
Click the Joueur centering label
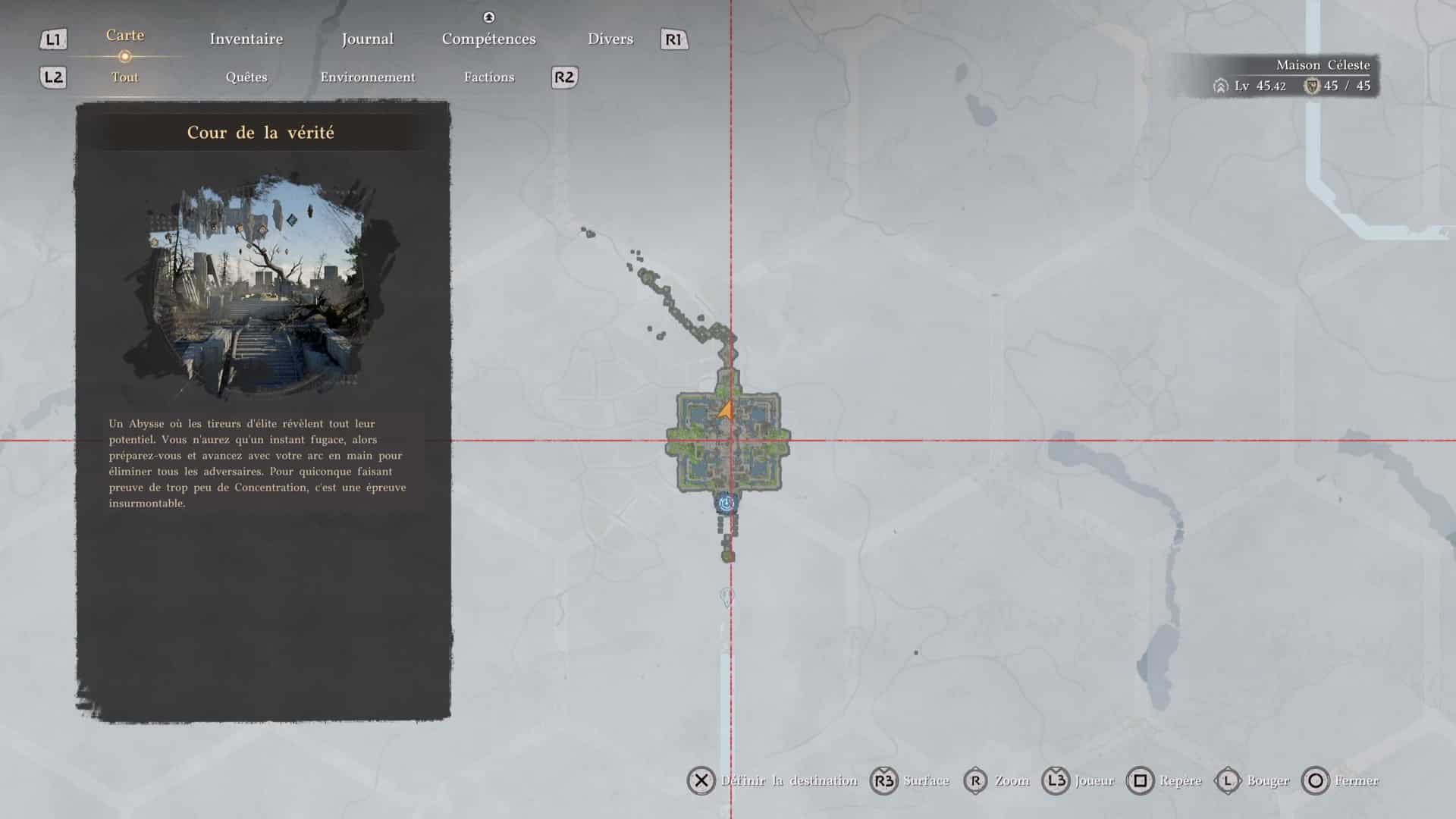[1094, 780]
